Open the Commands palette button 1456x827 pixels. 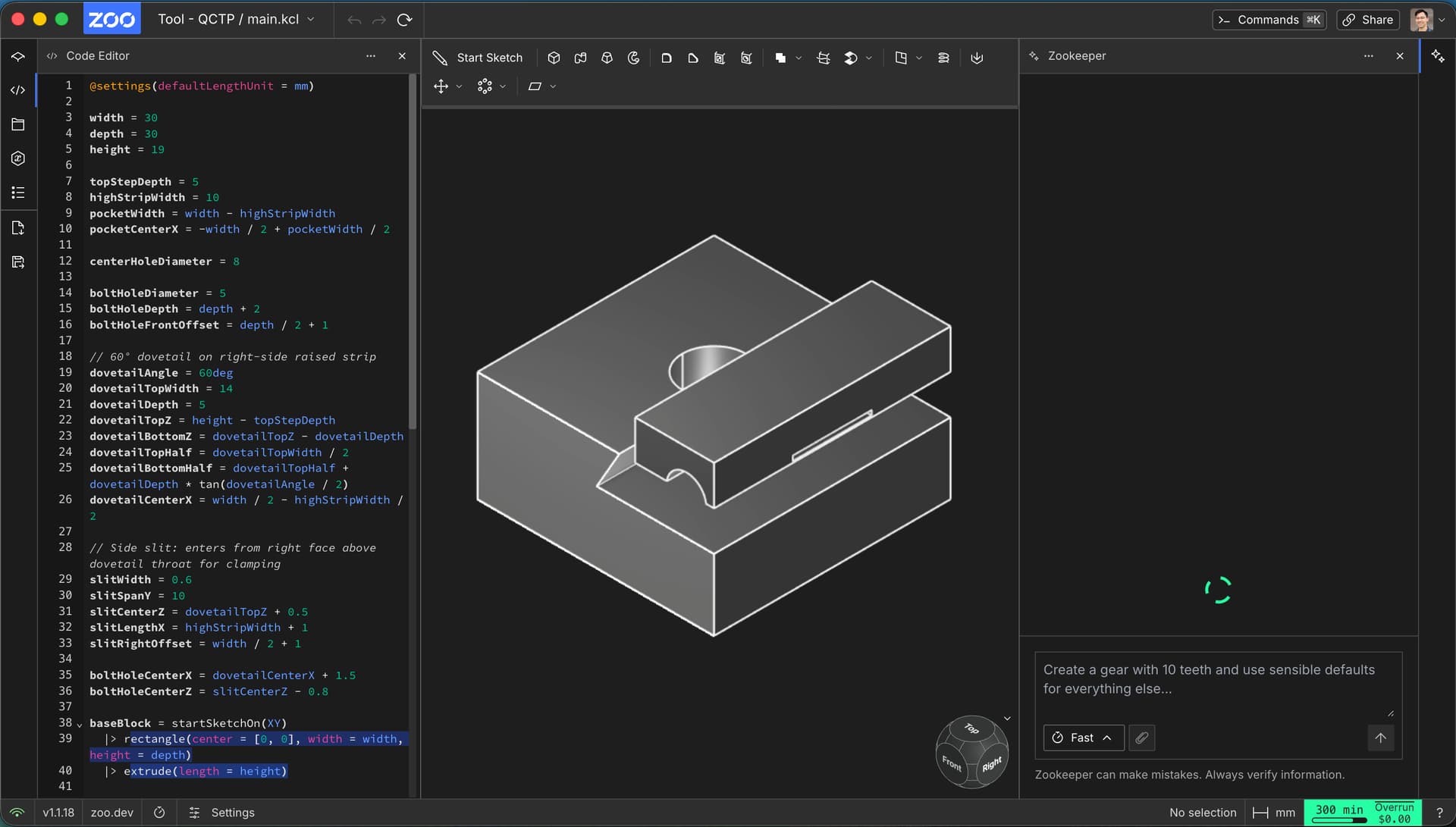pos(1269,20)
